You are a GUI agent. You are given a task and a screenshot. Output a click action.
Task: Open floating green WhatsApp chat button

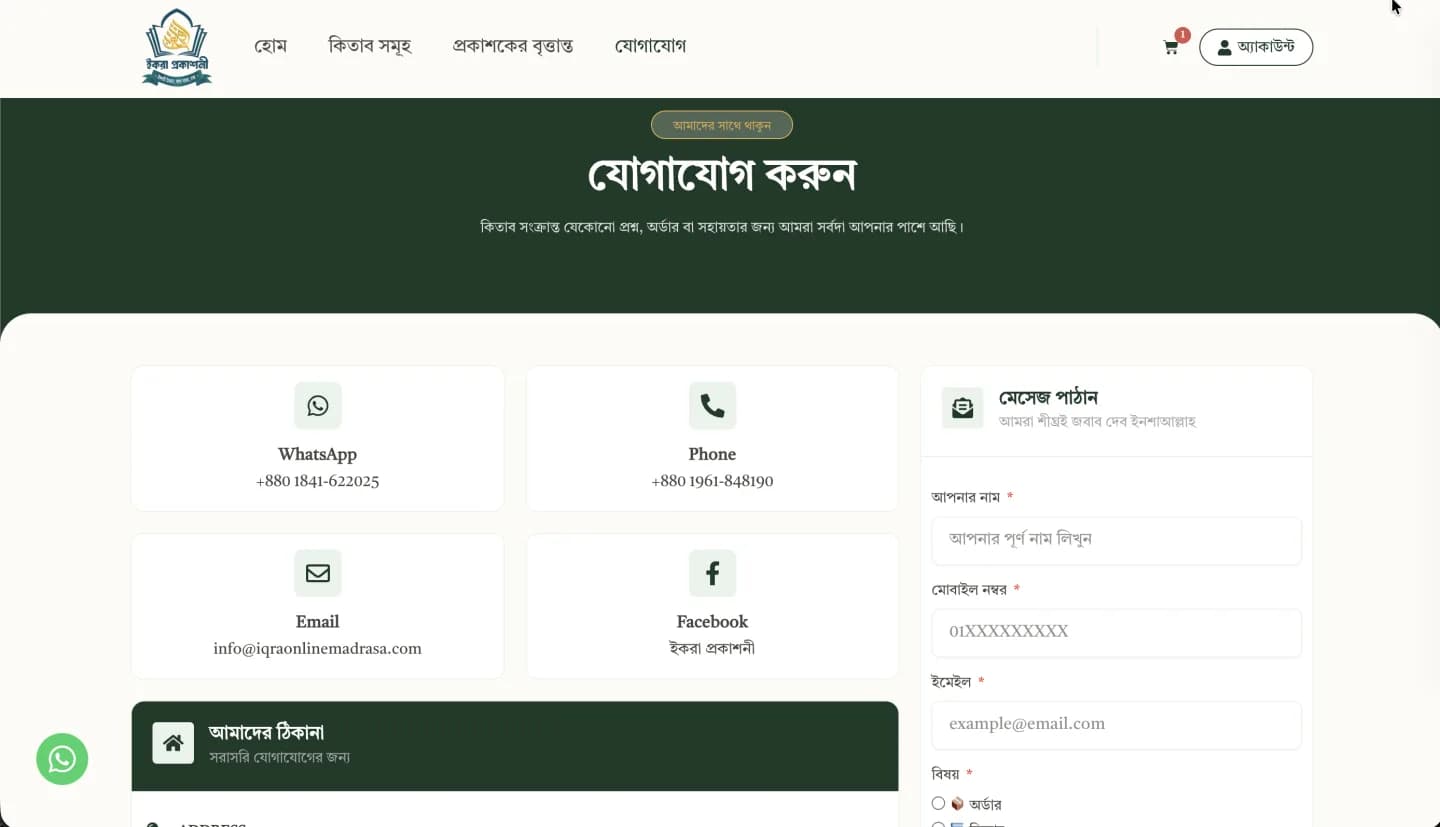[62, 759]
